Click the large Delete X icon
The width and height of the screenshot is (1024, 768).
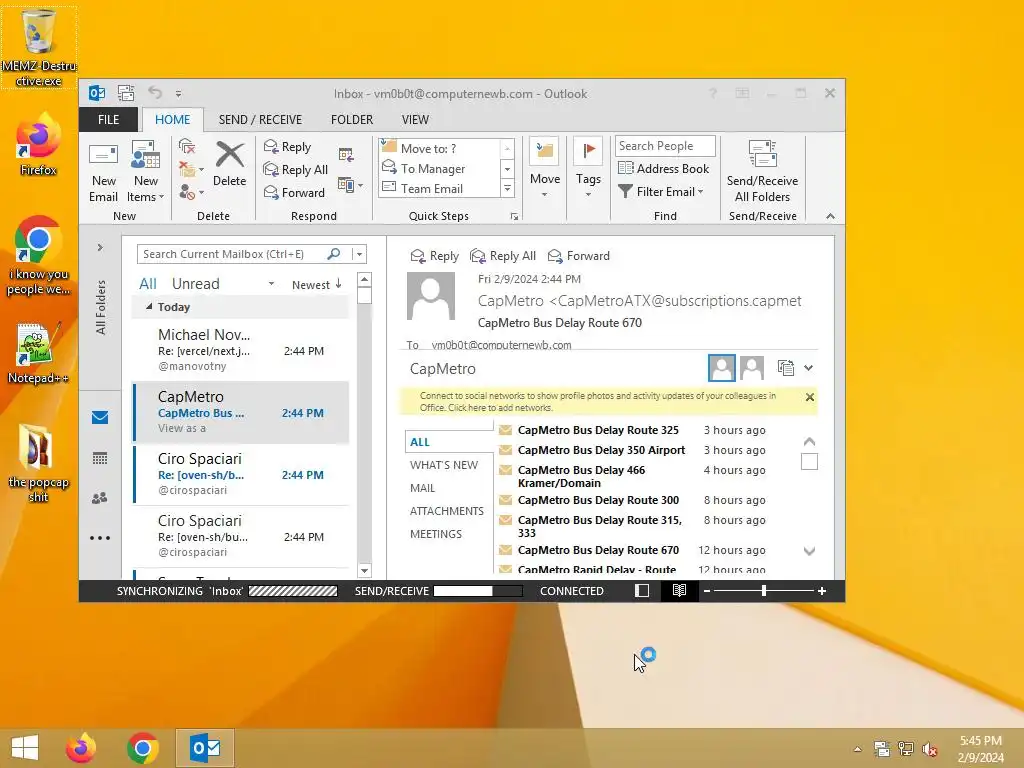[x=229, y=165]
